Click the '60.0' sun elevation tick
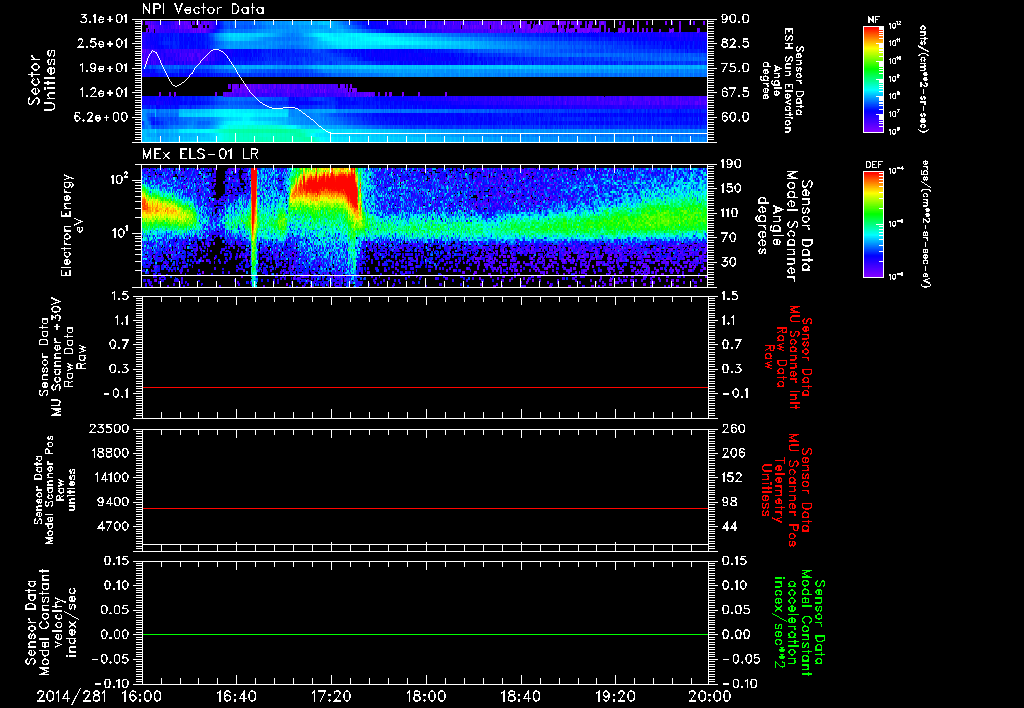 pos(735,118)
